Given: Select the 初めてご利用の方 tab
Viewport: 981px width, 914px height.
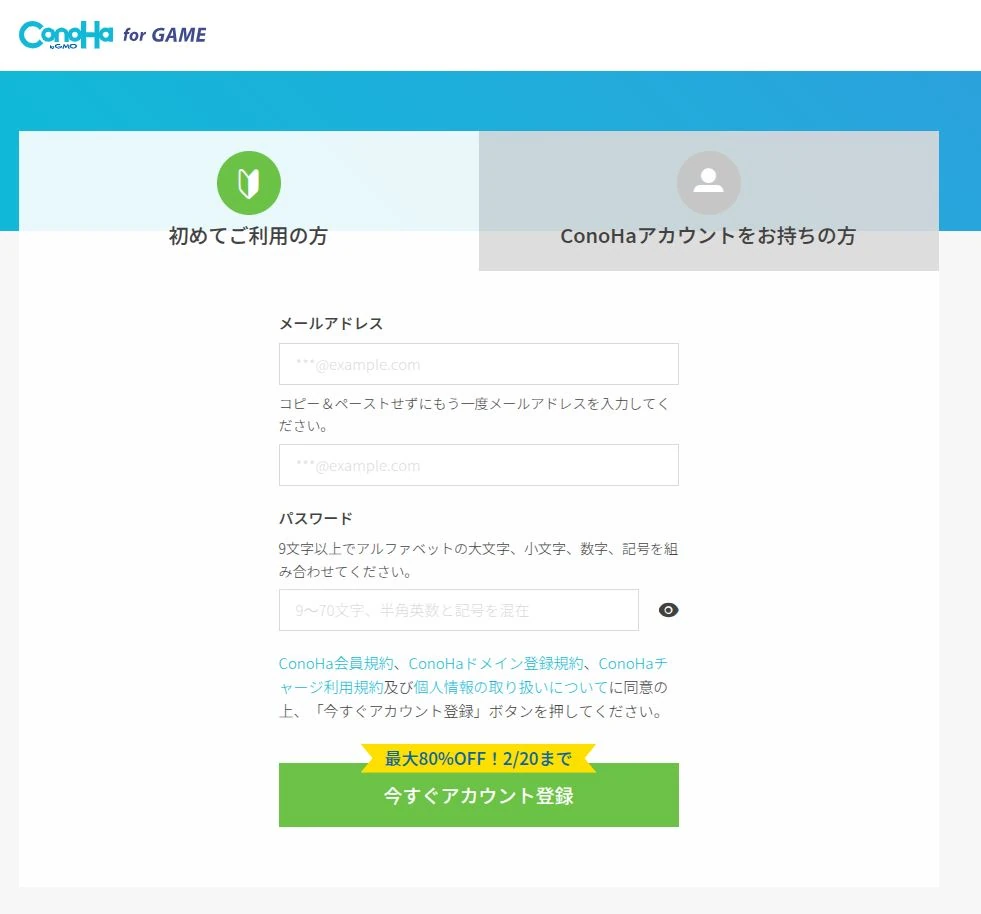Looking at the screenshot, I should click(x=249, y=200).
